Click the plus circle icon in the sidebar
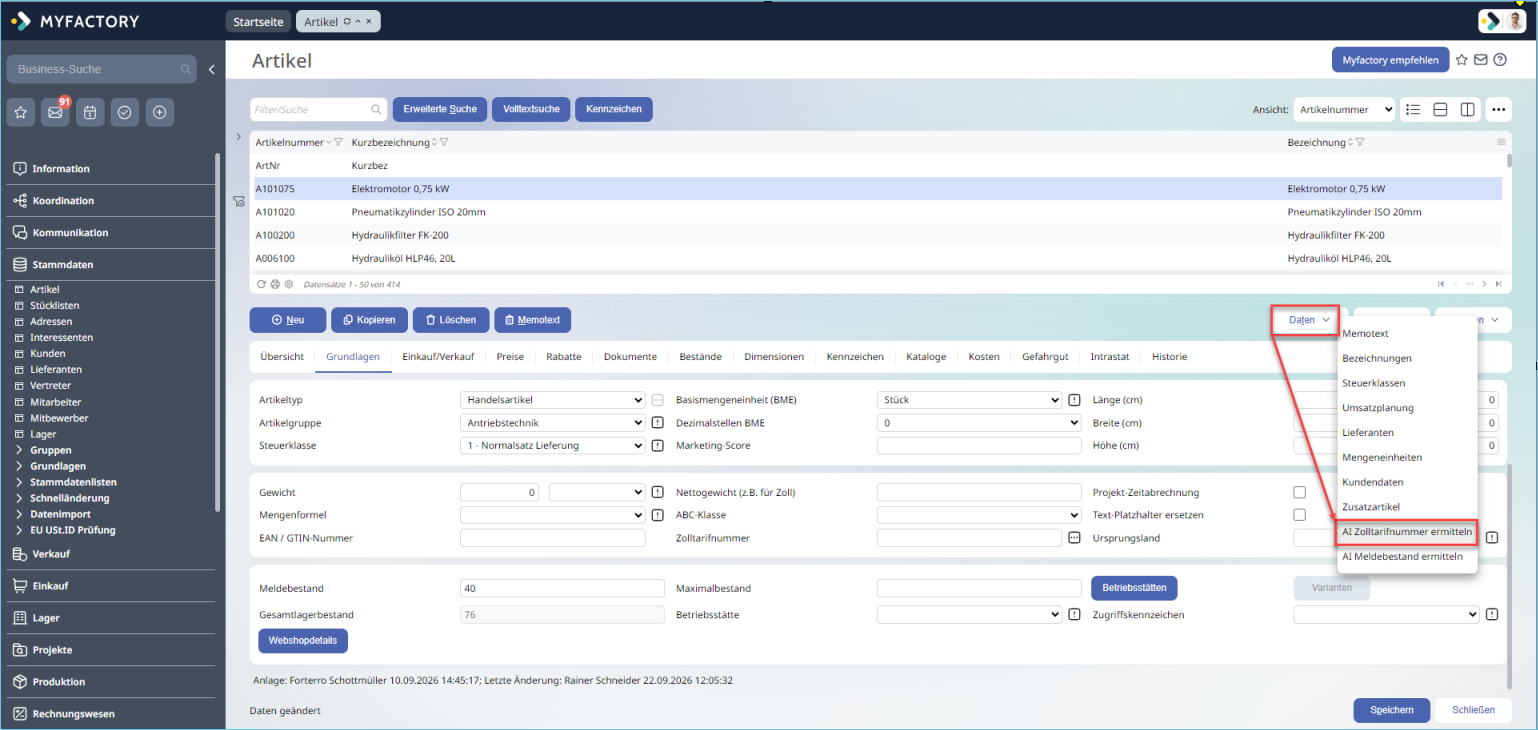This screenshot has width=1538, height=730. pos(159,113)
